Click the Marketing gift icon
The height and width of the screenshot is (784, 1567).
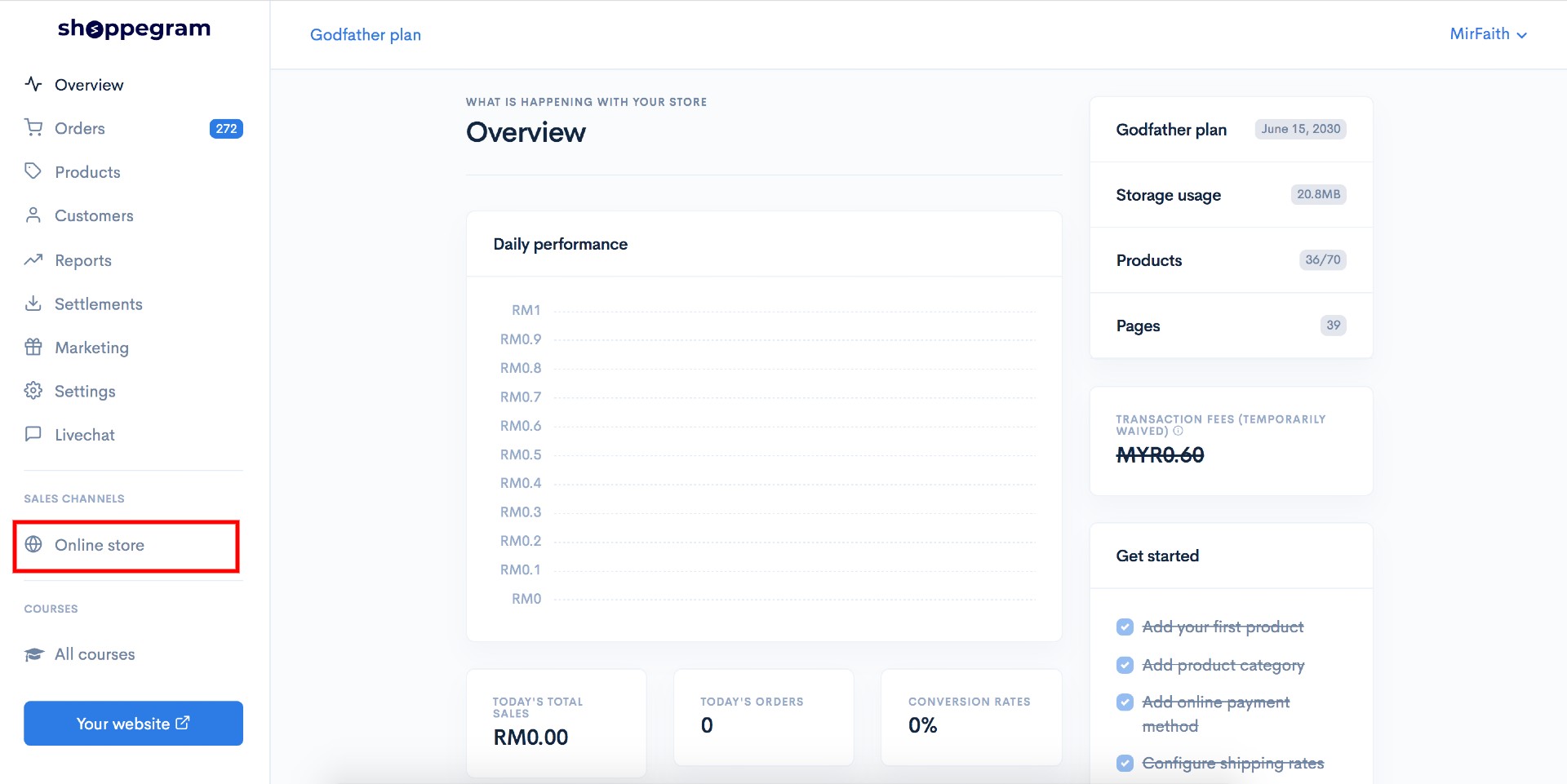[x=33, y=348]
